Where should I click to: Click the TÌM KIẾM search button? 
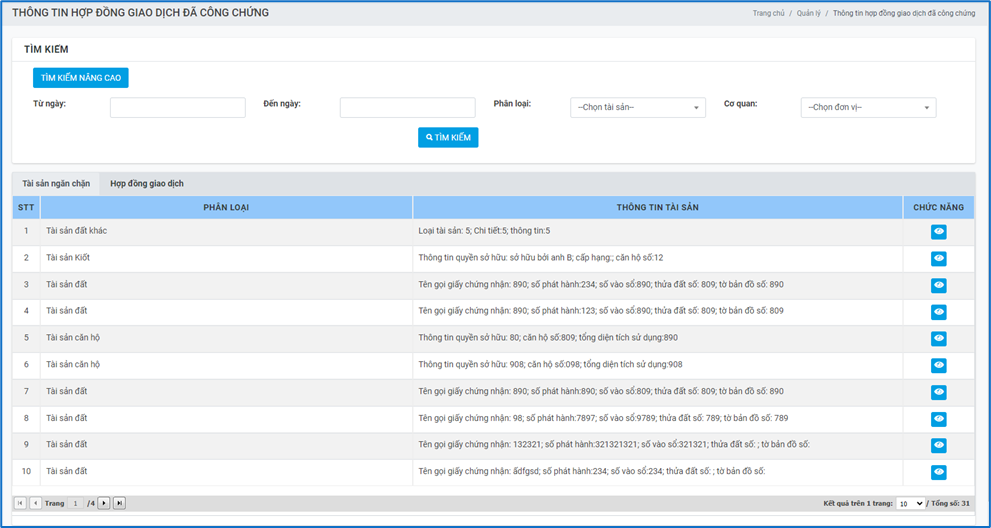point(448,138)
